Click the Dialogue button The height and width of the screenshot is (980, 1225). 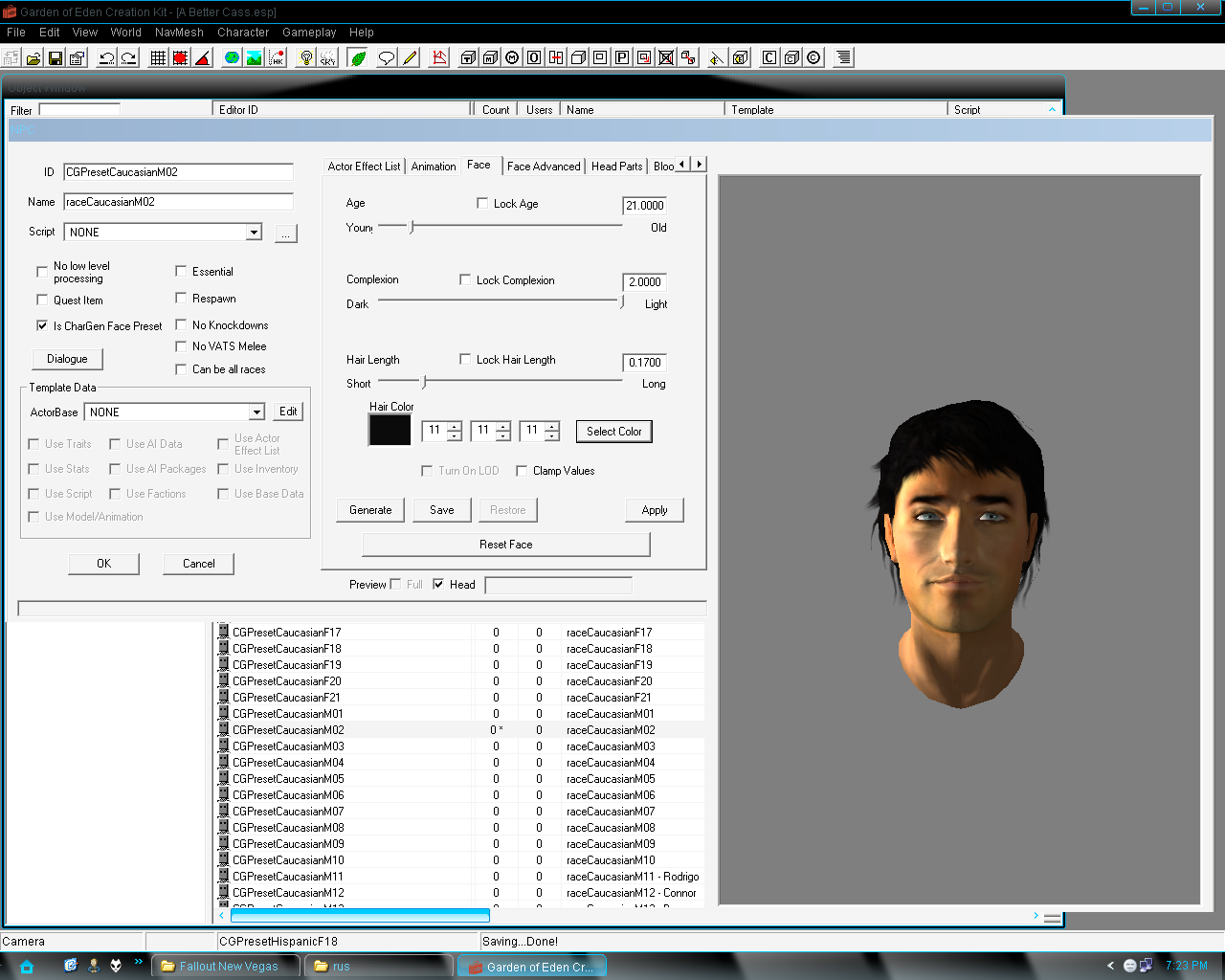tap(67, 359)
